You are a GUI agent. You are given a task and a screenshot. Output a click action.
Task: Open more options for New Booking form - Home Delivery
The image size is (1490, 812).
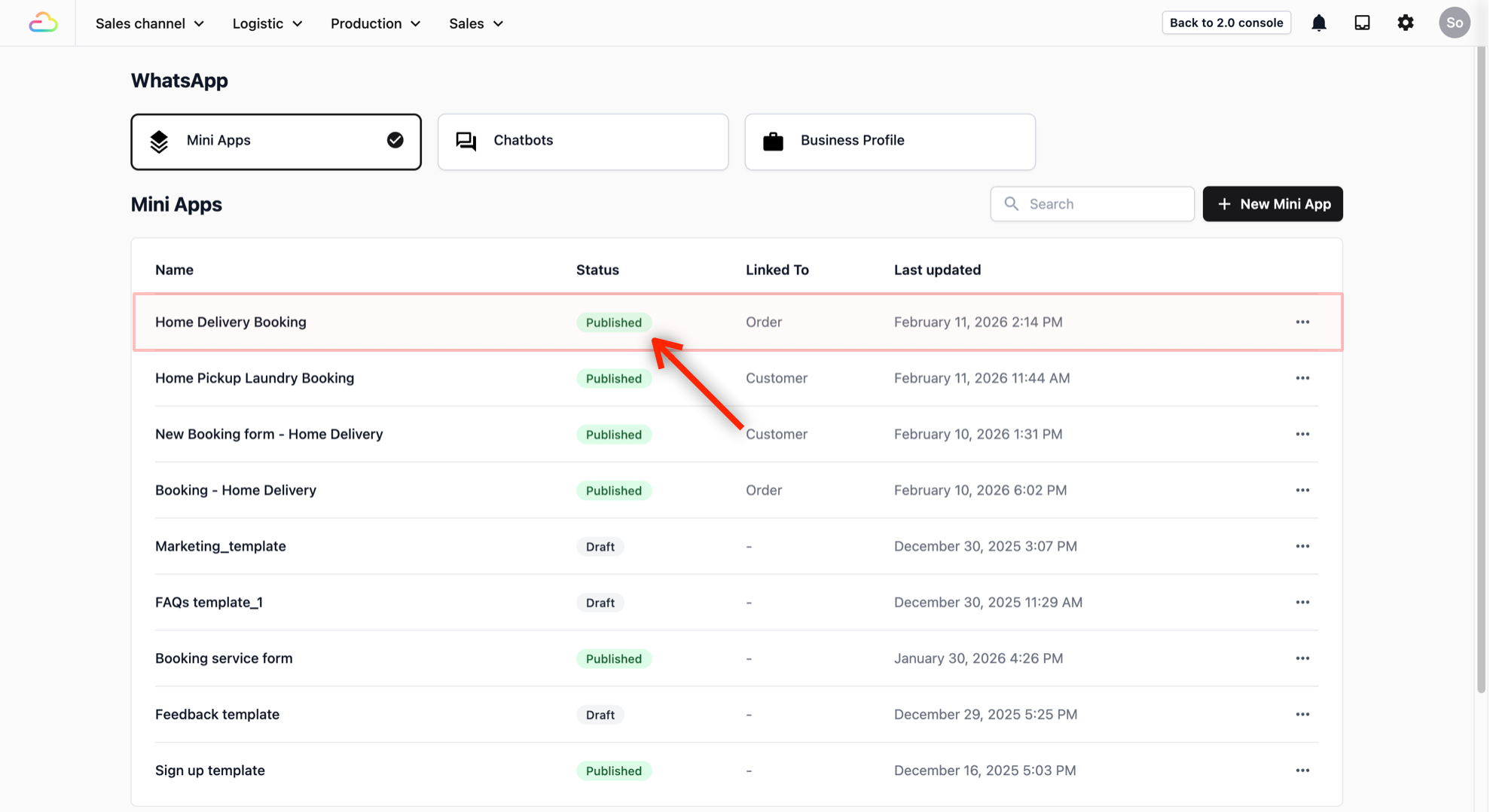[1302, 434]
